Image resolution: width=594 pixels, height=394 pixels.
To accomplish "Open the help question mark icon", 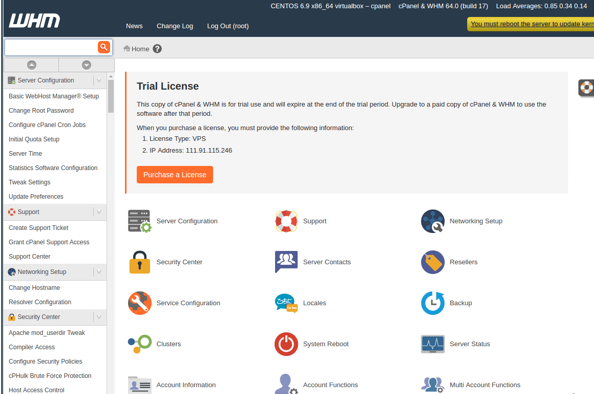I will click(157, 49).
